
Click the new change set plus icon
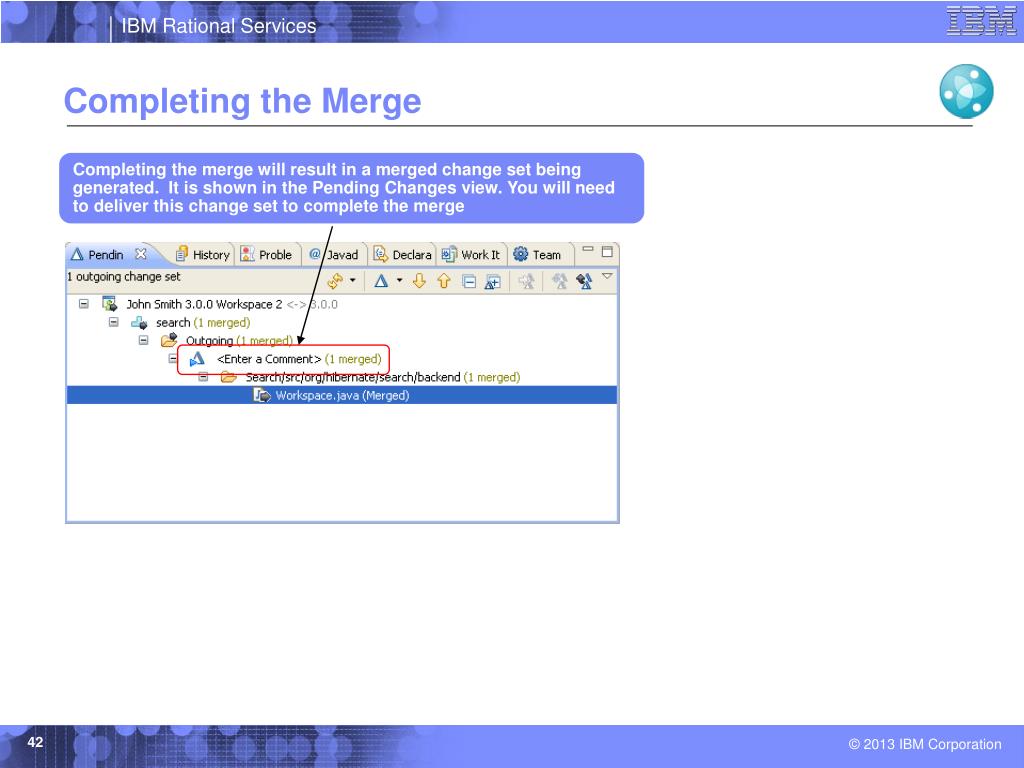point(493,282)
